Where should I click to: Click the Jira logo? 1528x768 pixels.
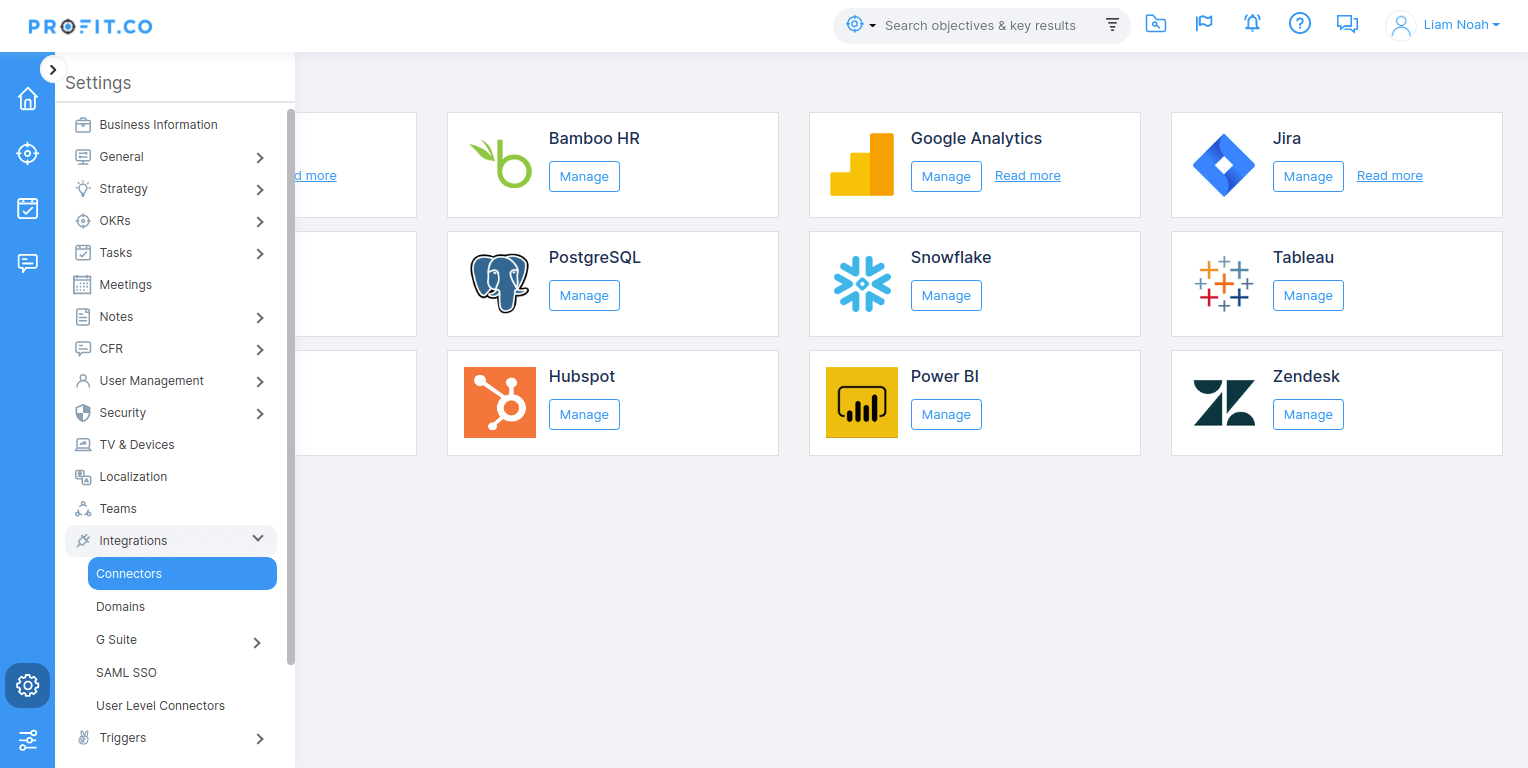point(1224,164)
